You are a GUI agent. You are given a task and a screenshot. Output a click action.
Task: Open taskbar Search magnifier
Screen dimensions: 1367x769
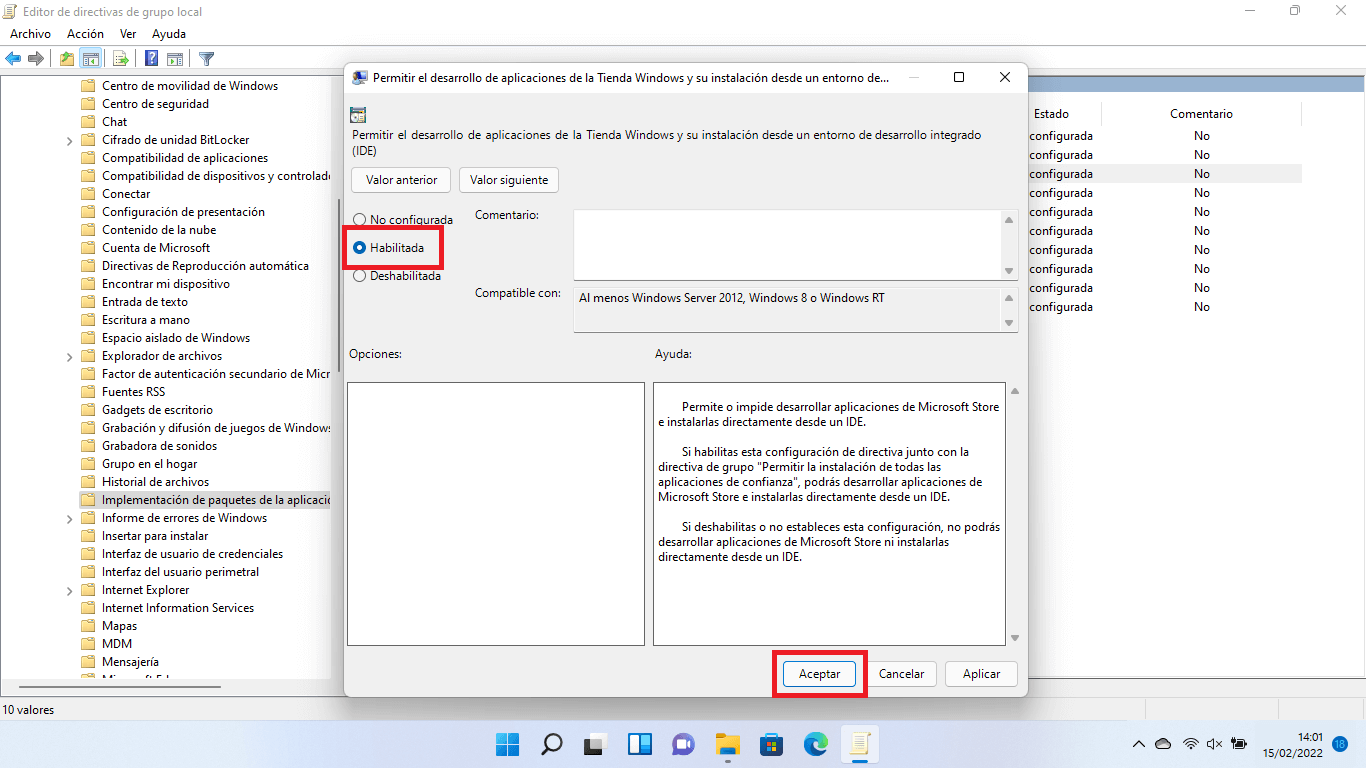point(552,744)
